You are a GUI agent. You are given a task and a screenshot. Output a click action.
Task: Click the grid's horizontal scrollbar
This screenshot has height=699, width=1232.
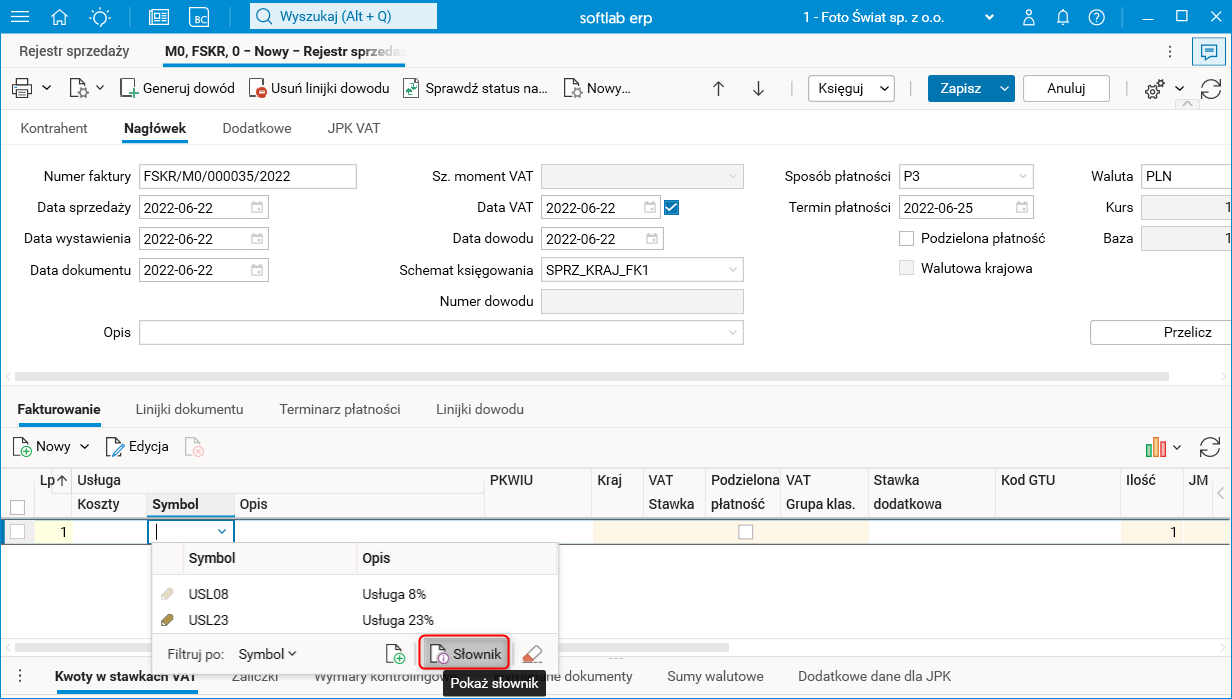coord(372,647)
